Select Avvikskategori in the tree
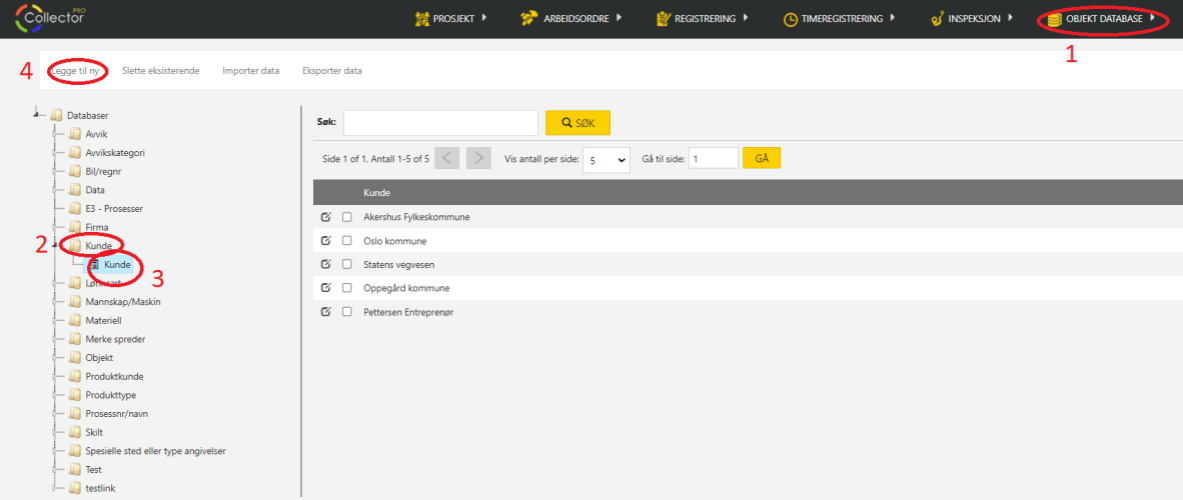Image resolution: width=1183 pixels, height=500 pixels. click(x=115, y=152)
